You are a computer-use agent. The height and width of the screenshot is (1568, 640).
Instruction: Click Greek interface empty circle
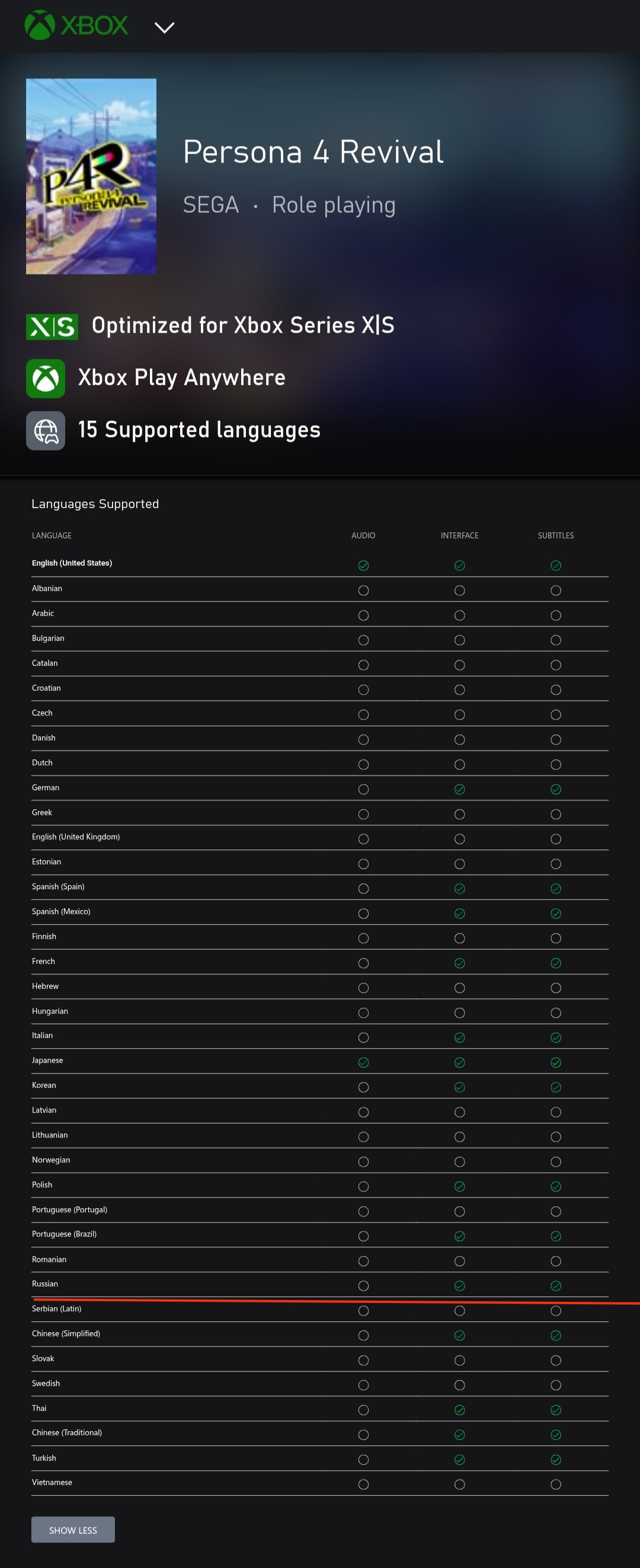pyautogui.click(x=459, y=815)
